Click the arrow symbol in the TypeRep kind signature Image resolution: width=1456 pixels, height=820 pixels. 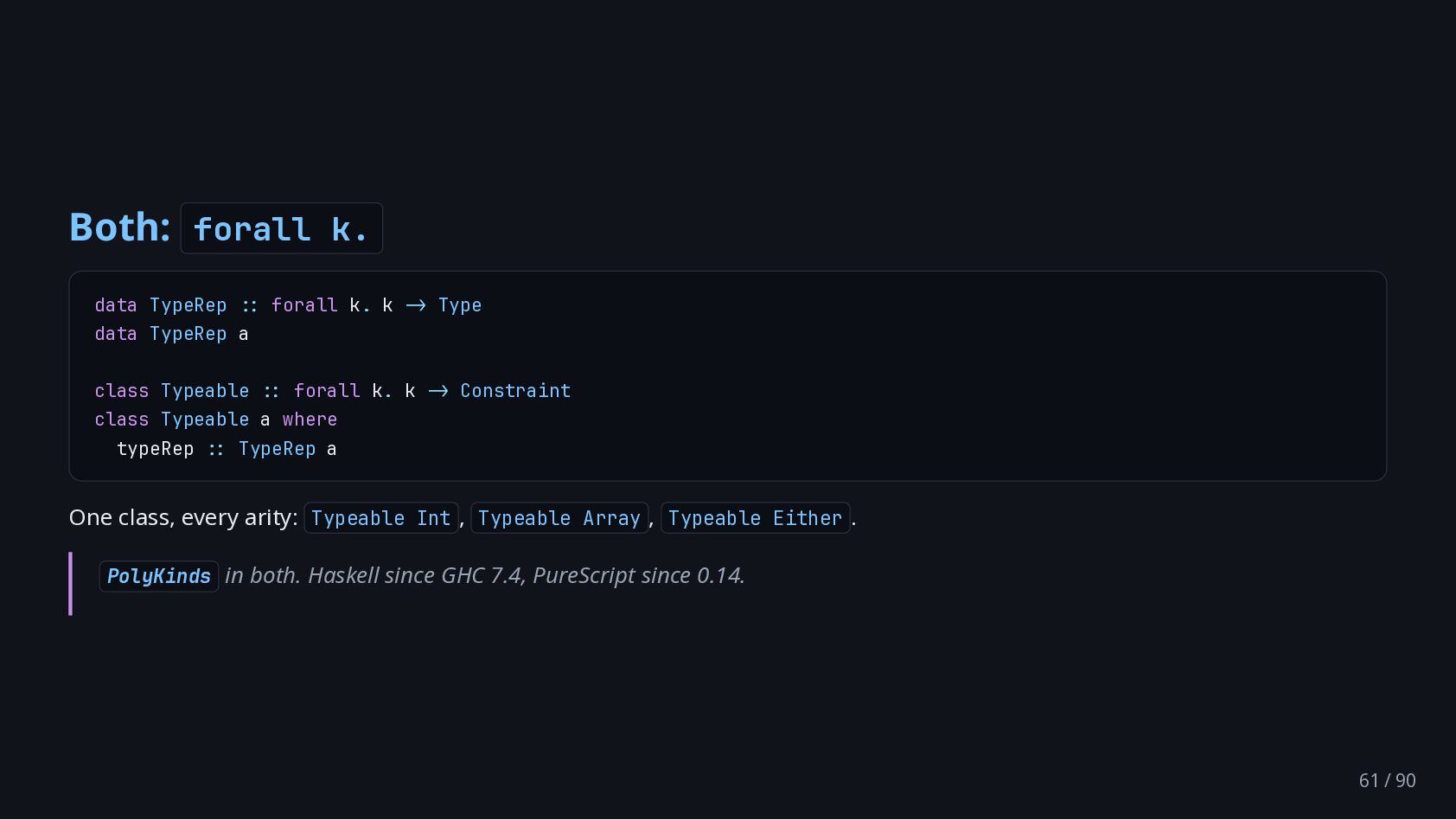click(x=416, y=305)
